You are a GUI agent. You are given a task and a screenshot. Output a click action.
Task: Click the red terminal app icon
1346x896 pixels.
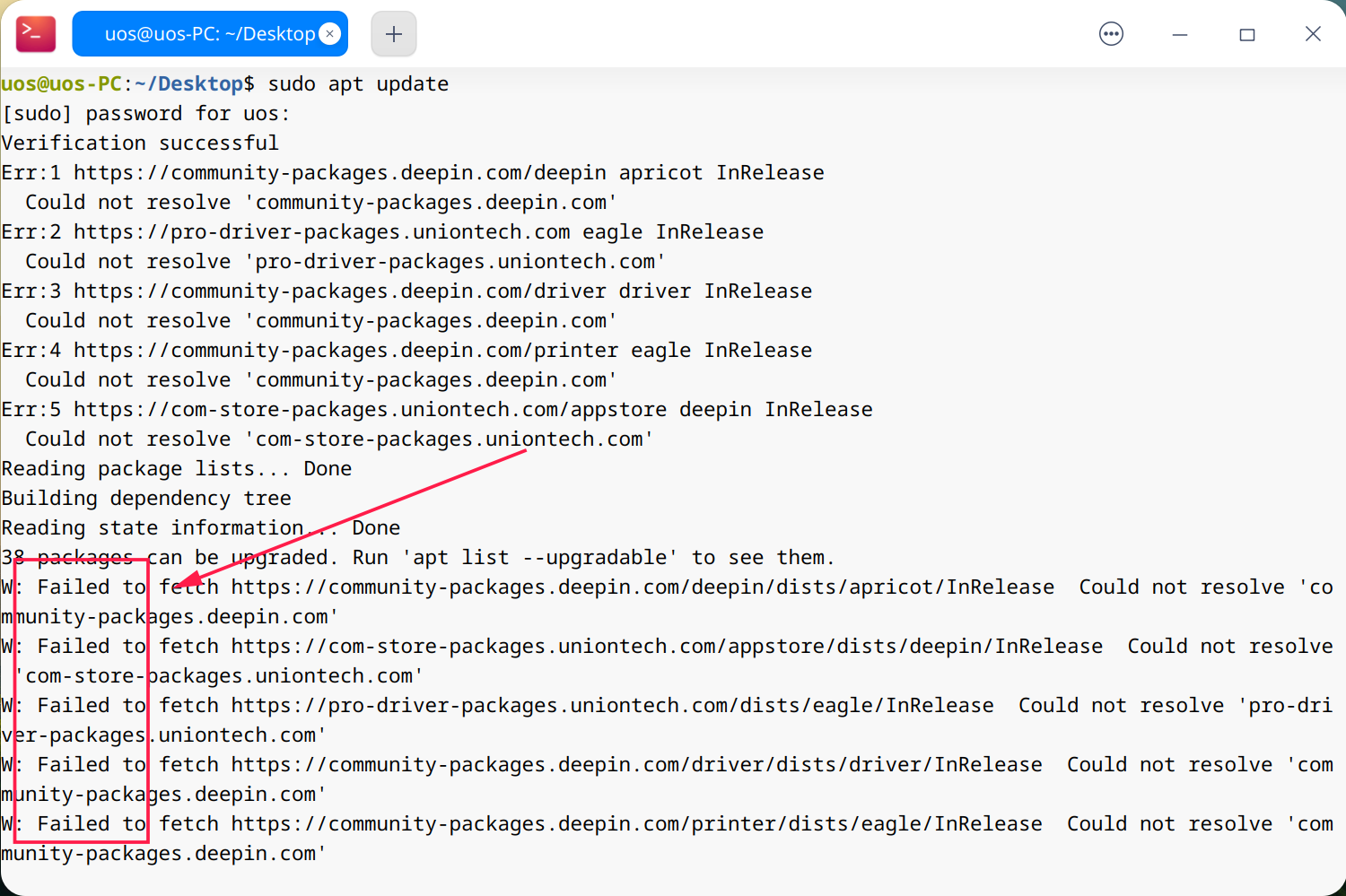pos(36,34)
